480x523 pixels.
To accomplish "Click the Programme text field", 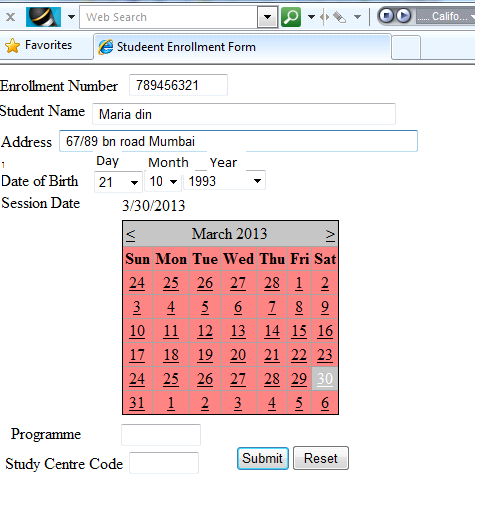I will click(x=161, y=435).
